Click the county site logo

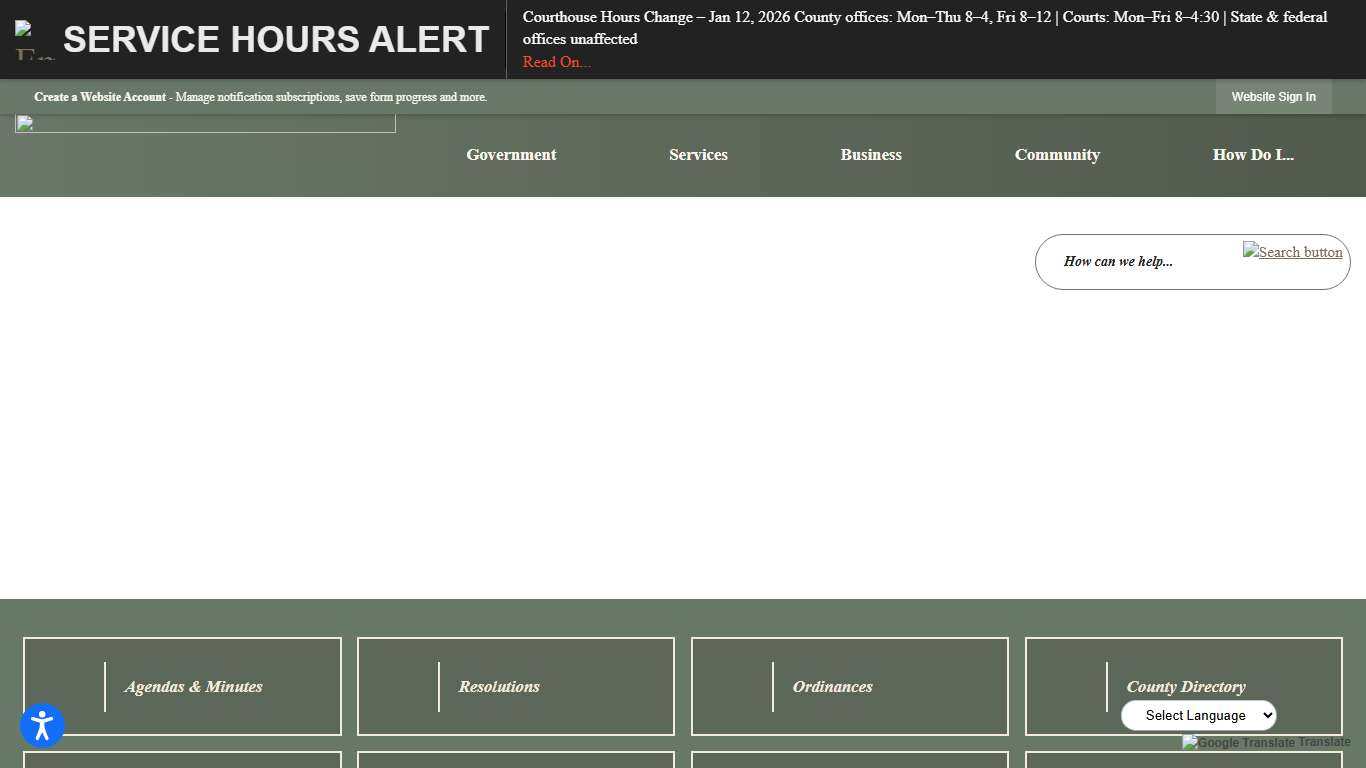[x=205, y=122]
